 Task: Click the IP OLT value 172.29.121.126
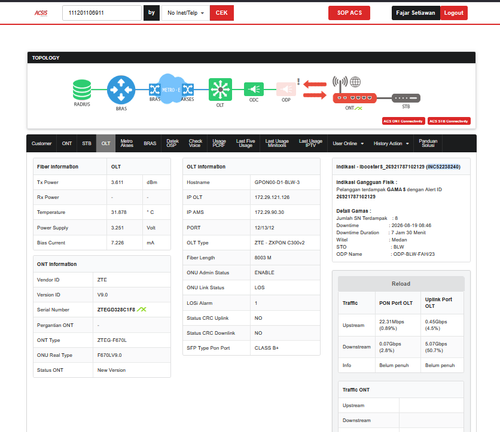tap(272, 197)
